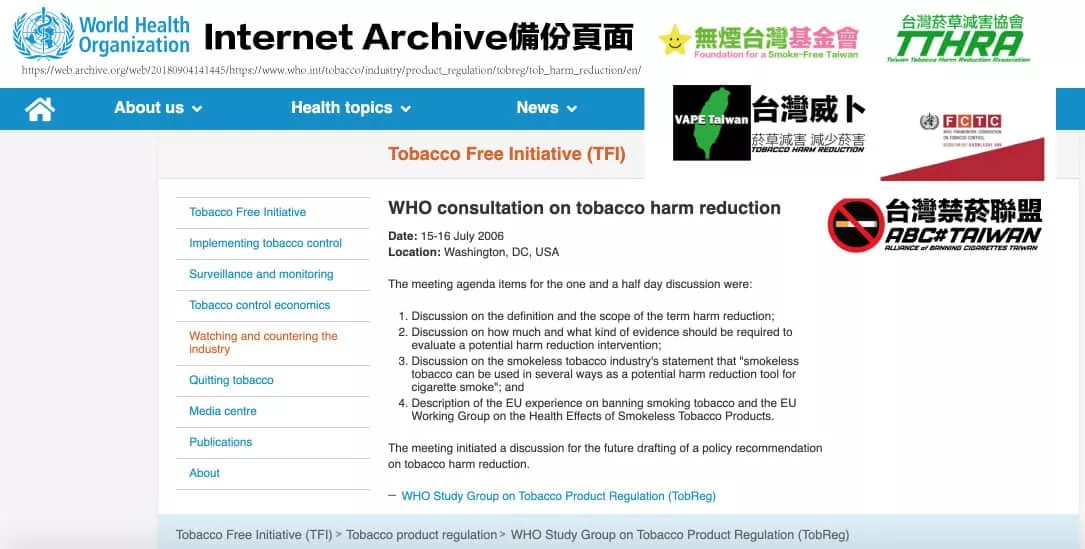Click the no-smoking ABC#TAIWAN alliance icon
1085x549 pixels.
pos(855,225)
